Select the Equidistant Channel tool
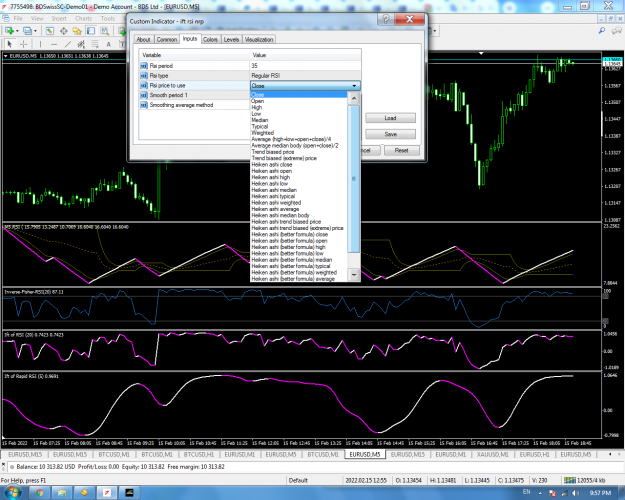The height and width of the screenshot is (500, 625). point(81,44)
